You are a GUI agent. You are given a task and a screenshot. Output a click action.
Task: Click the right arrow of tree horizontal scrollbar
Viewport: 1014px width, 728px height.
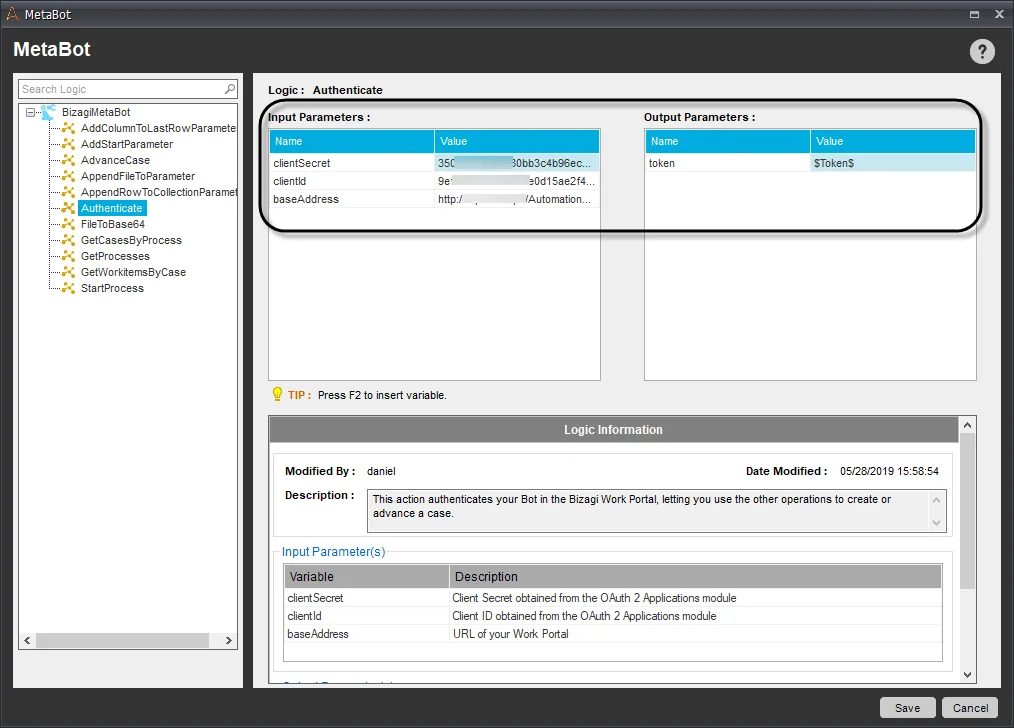(x=228, y=640)
